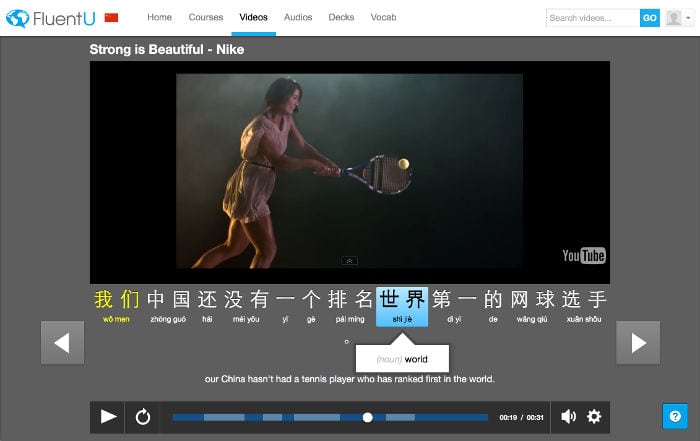Click the replay loop icon
The width and height of the screenshot is (700, 441).
pos(142,417)
